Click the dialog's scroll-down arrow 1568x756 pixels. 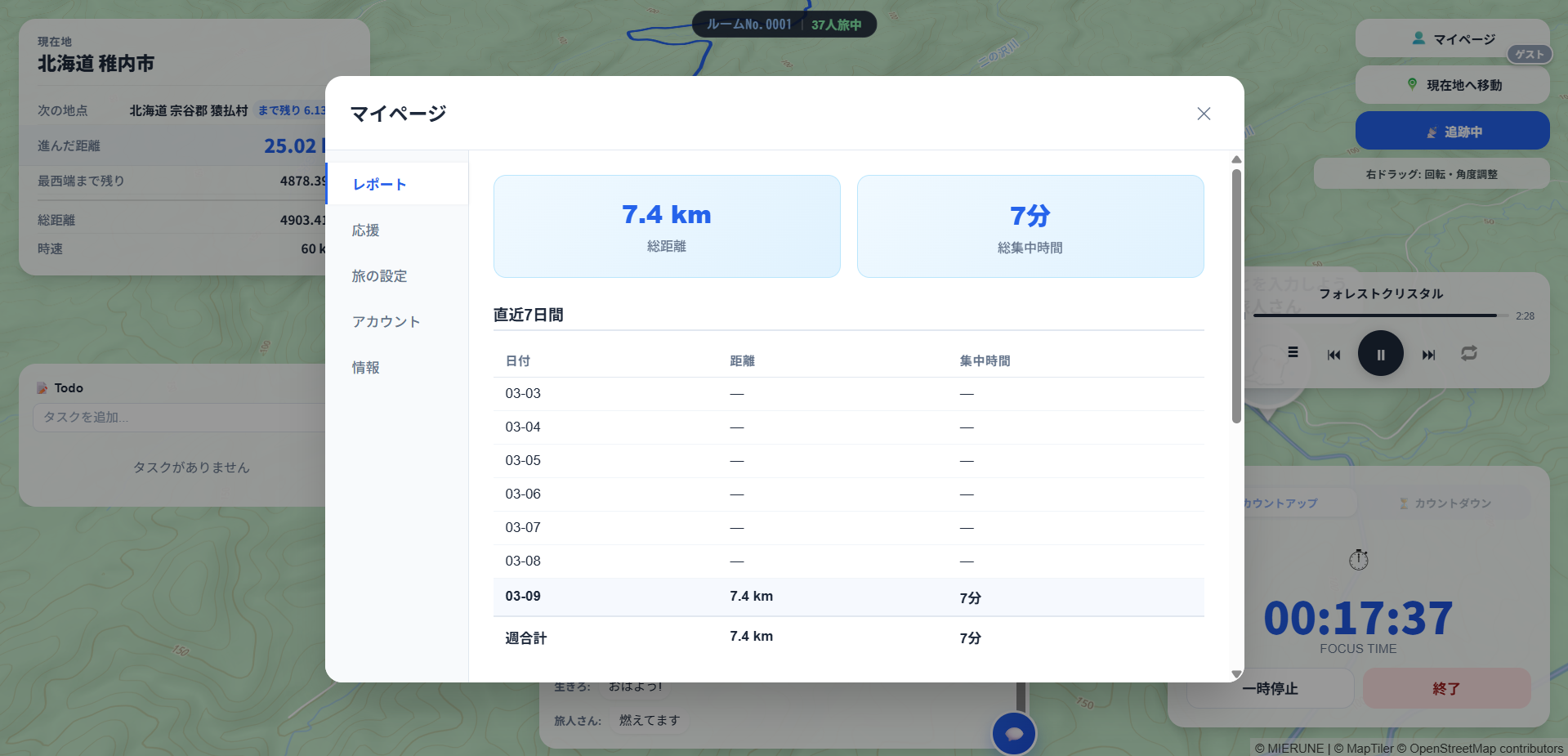click(1236, 673)
